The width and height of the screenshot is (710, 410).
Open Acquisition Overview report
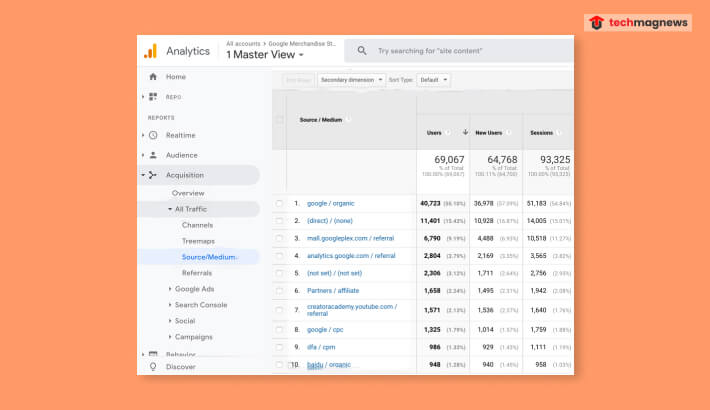click(x=188, y=193)
